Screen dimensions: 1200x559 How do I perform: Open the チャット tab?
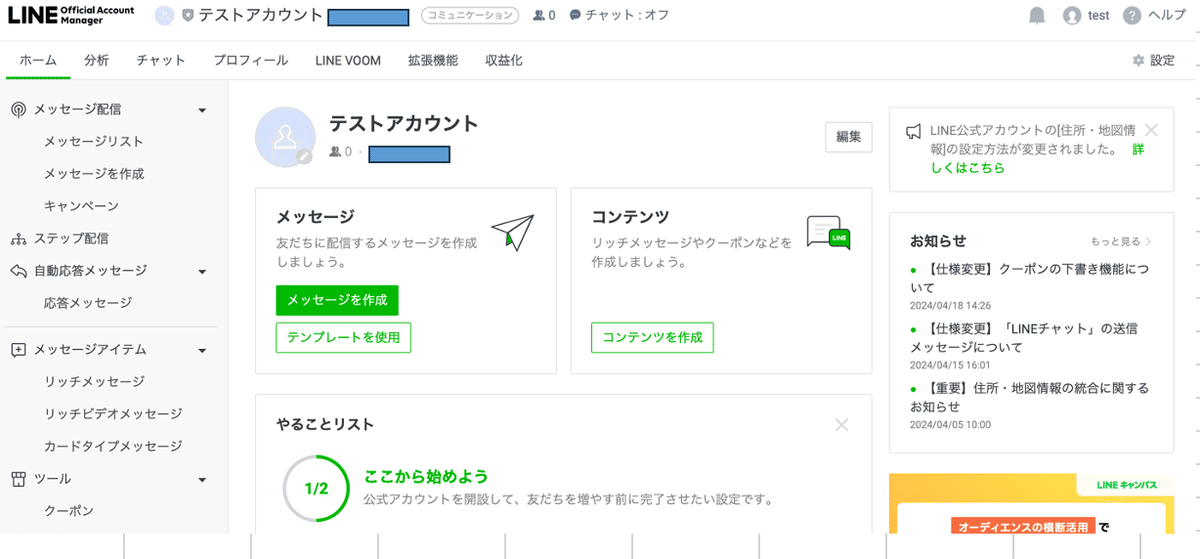(161, 60)
